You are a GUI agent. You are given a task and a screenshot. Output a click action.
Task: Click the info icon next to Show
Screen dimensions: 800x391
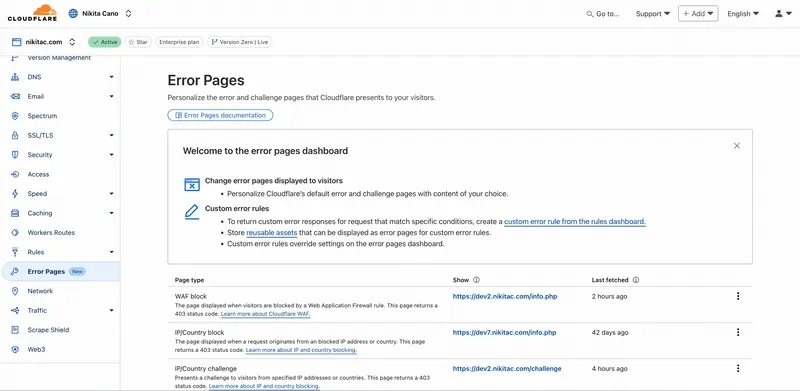point(476,280)
